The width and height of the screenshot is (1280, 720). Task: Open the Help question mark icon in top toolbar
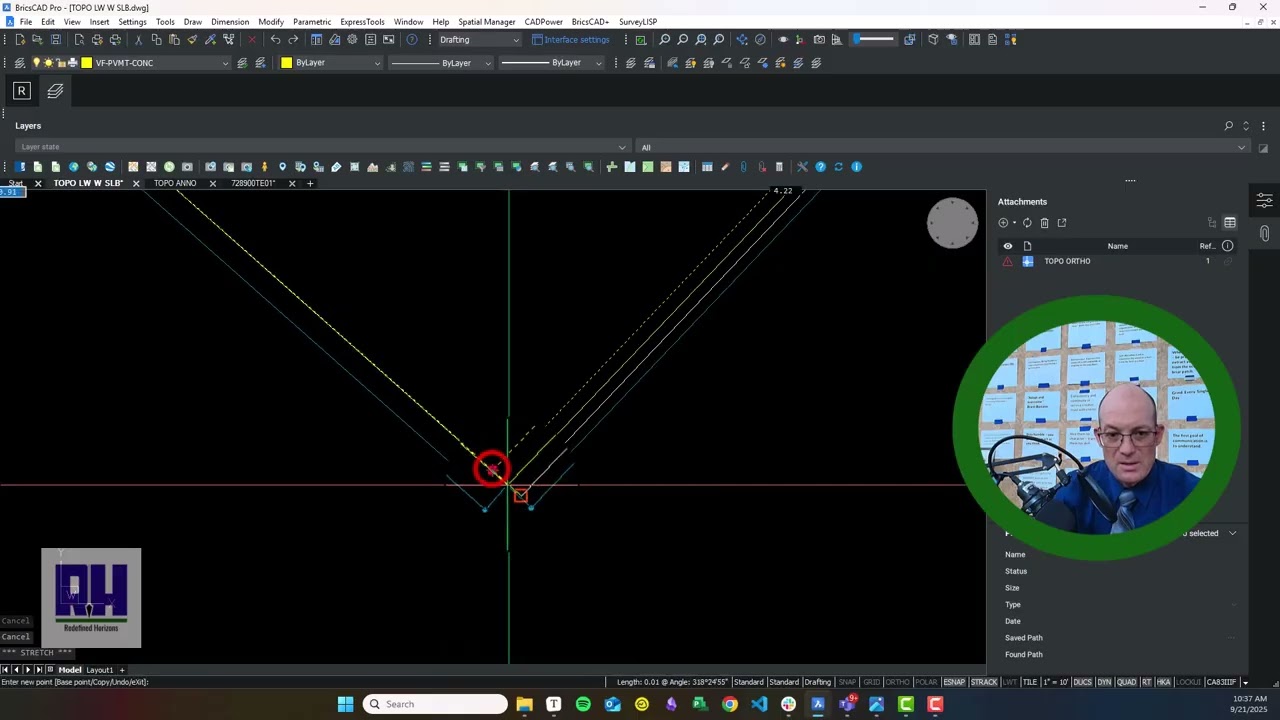(411, 40)
